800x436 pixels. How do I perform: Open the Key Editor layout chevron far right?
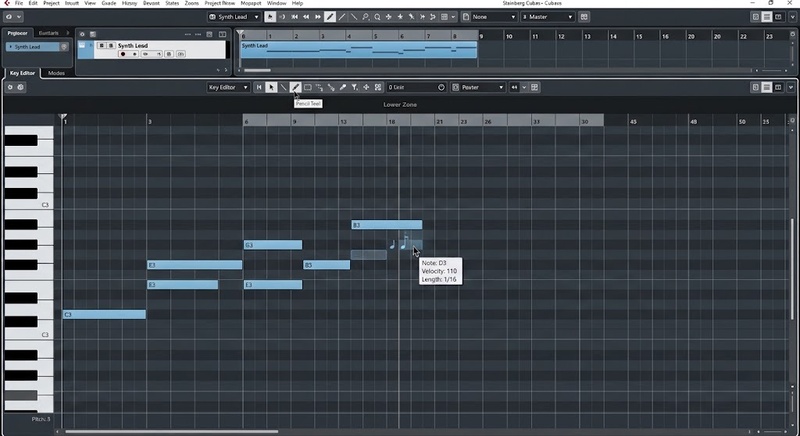[x=791, y=87]
